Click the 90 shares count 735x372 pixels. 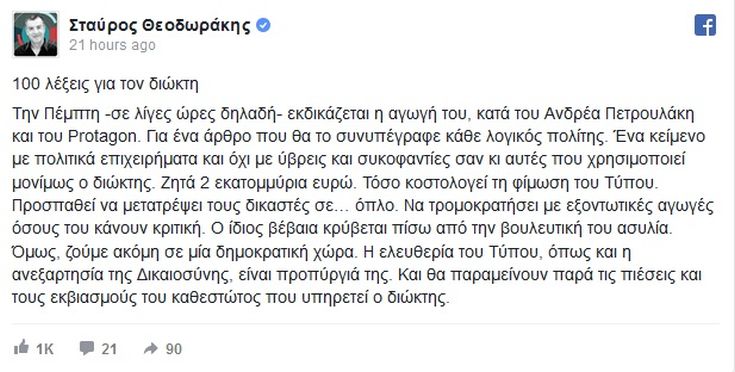click(173, 349)
